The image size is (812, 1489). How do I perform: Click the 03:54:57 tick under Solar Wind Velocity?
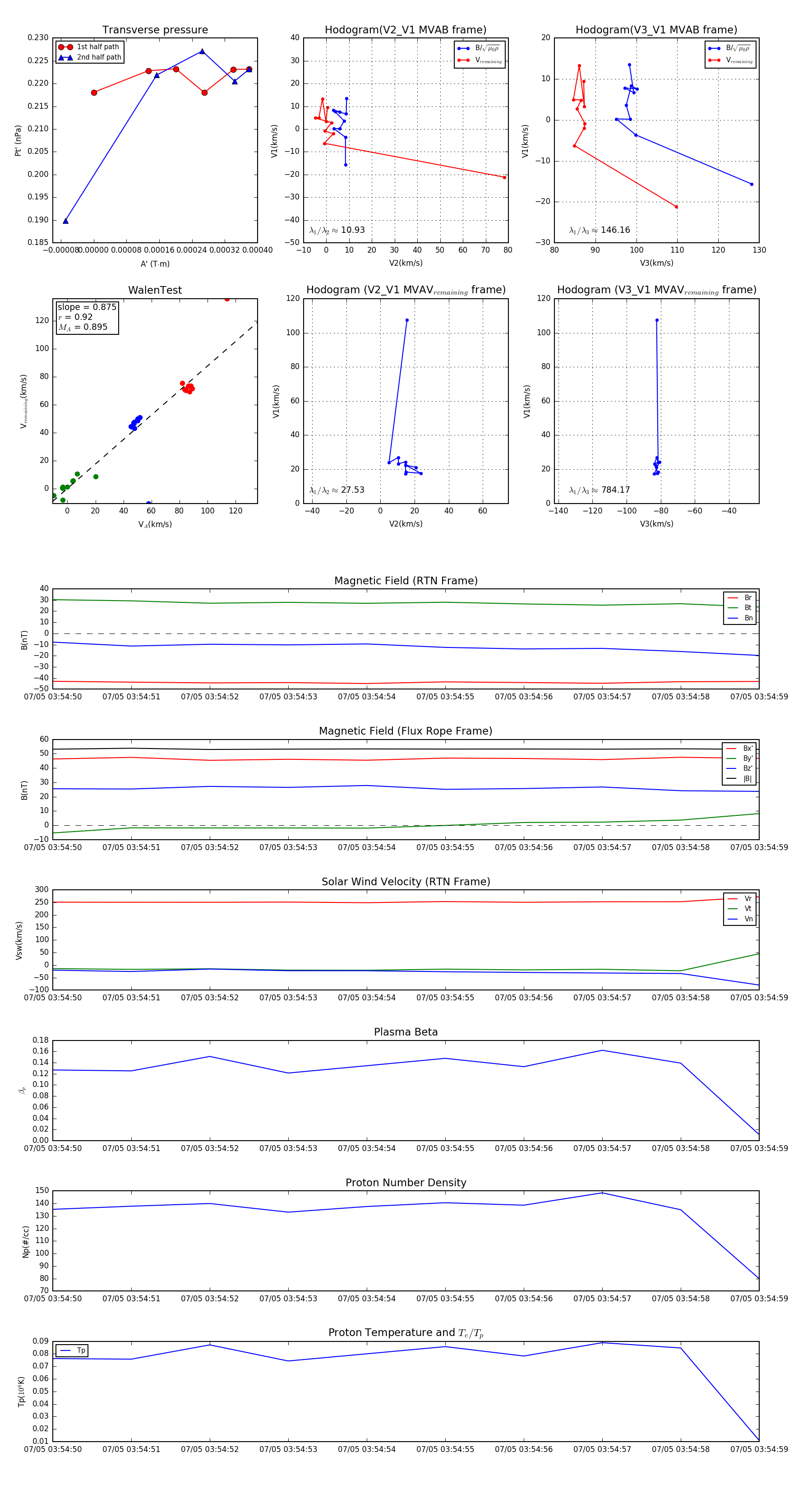pyautogui.click(x=602, y=998)
